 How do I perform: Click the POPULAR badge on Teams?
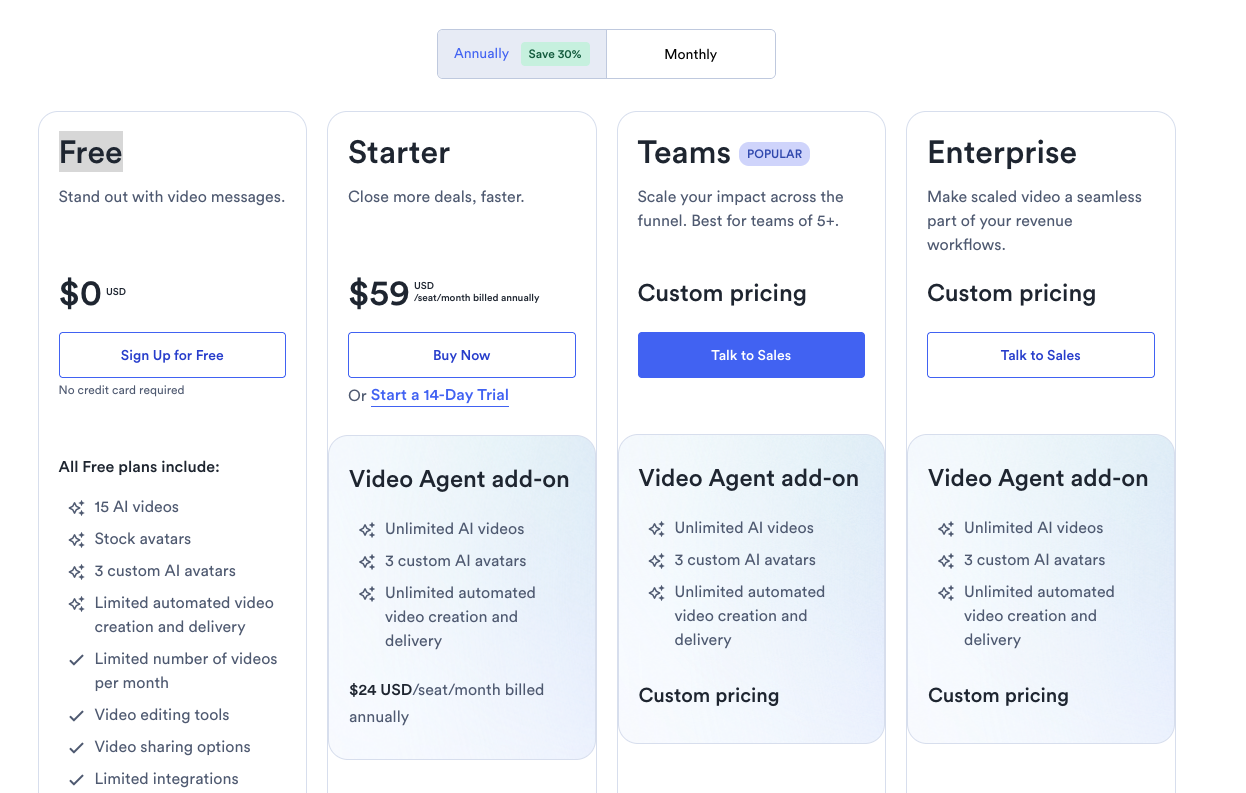(x=774, y=153)
